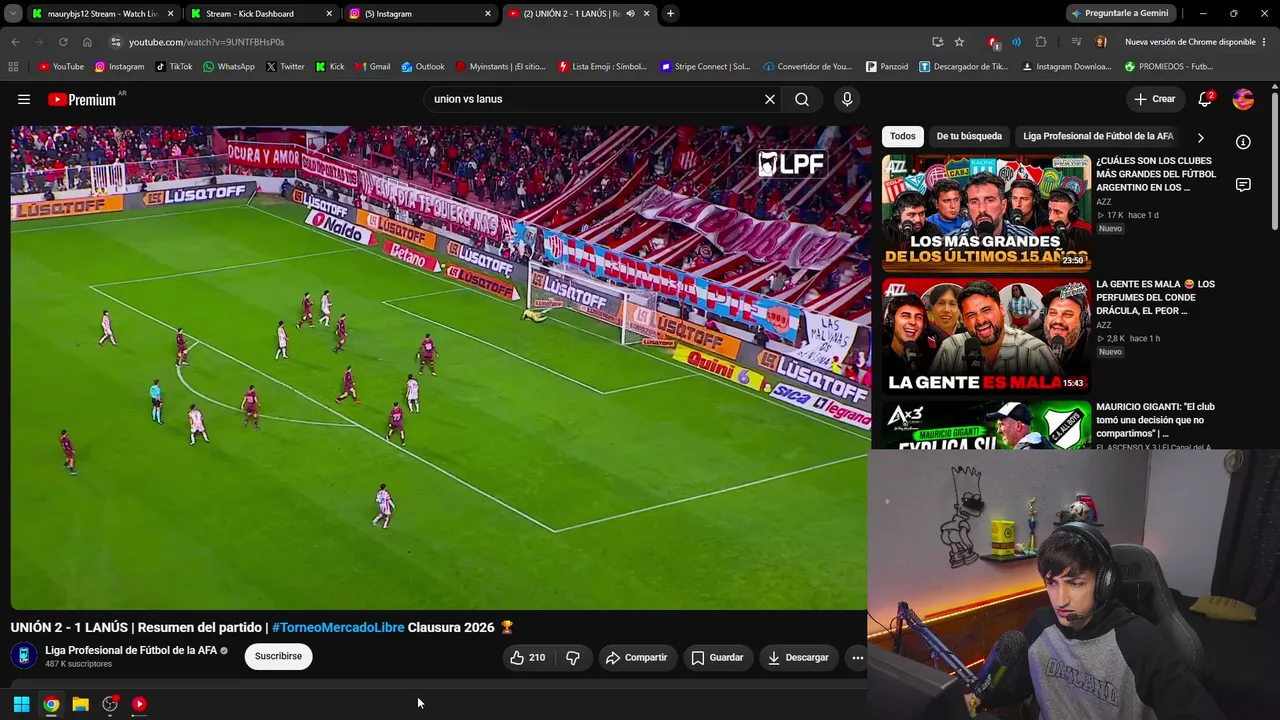
Task: Bookmark this page with the star
Action: (x=959, y=42)
